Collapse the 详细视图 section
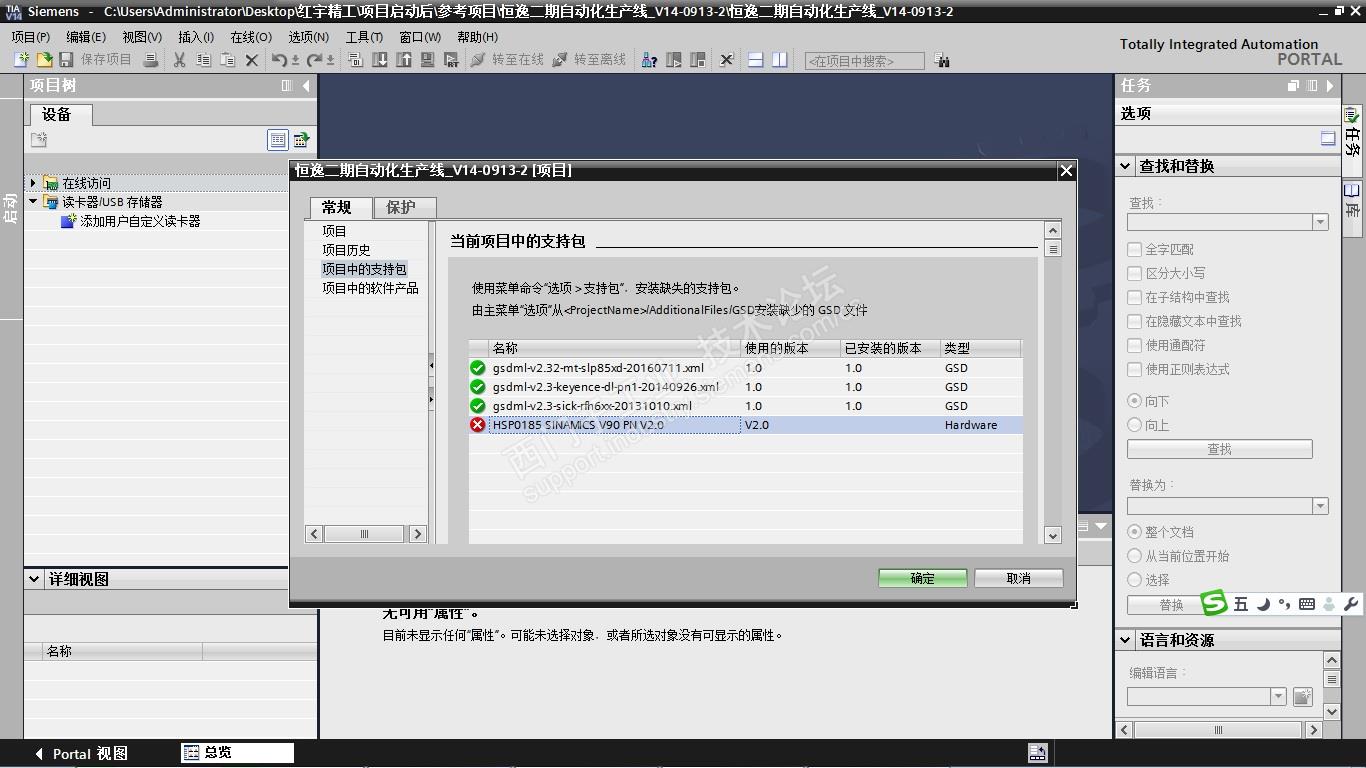Image resolution: width=1366 pixels, height=768 pixels. point(34,579)
